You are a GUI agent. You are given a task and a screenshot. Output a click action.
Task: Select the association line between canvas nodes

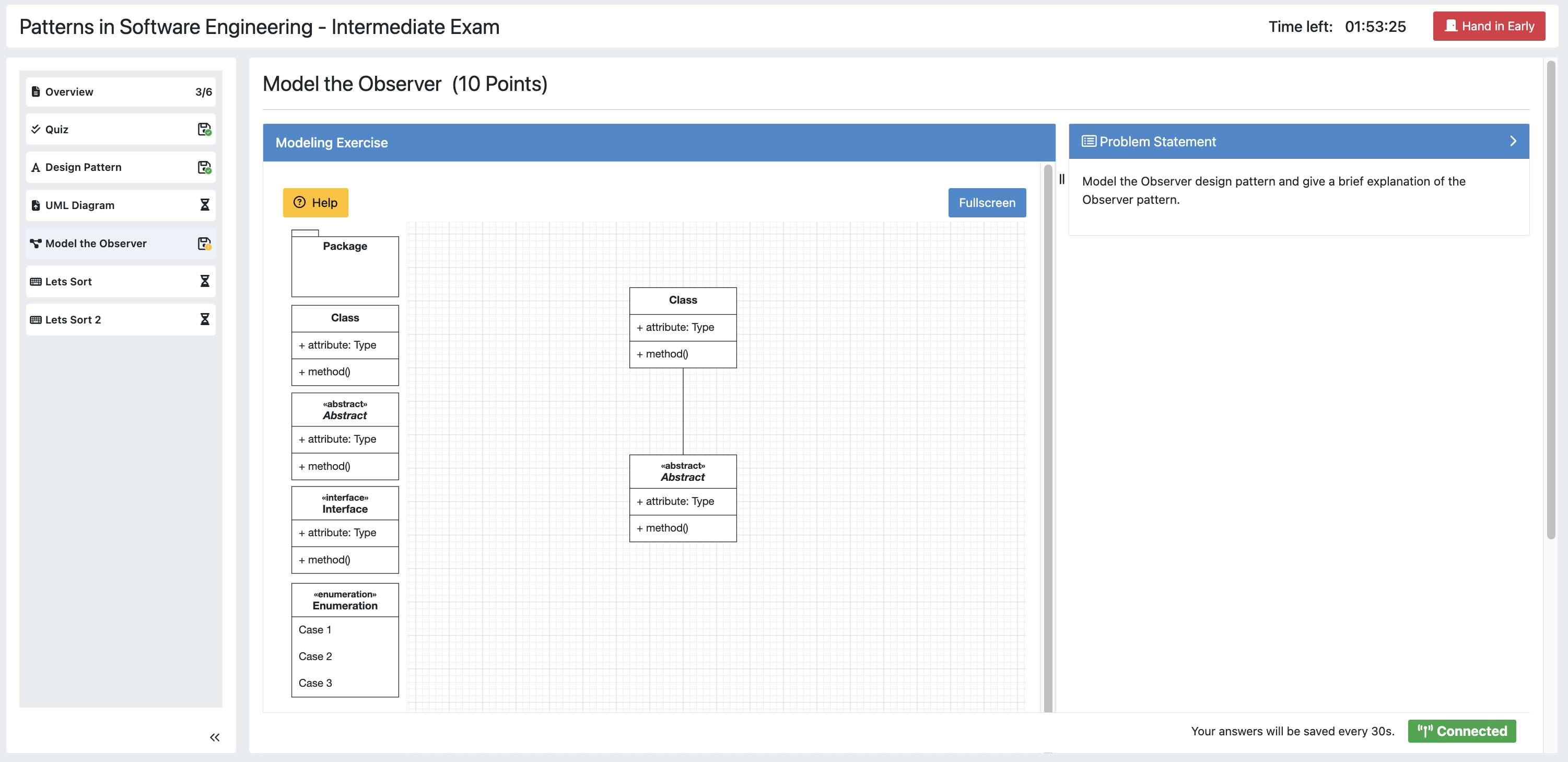(x=683, y=412)
